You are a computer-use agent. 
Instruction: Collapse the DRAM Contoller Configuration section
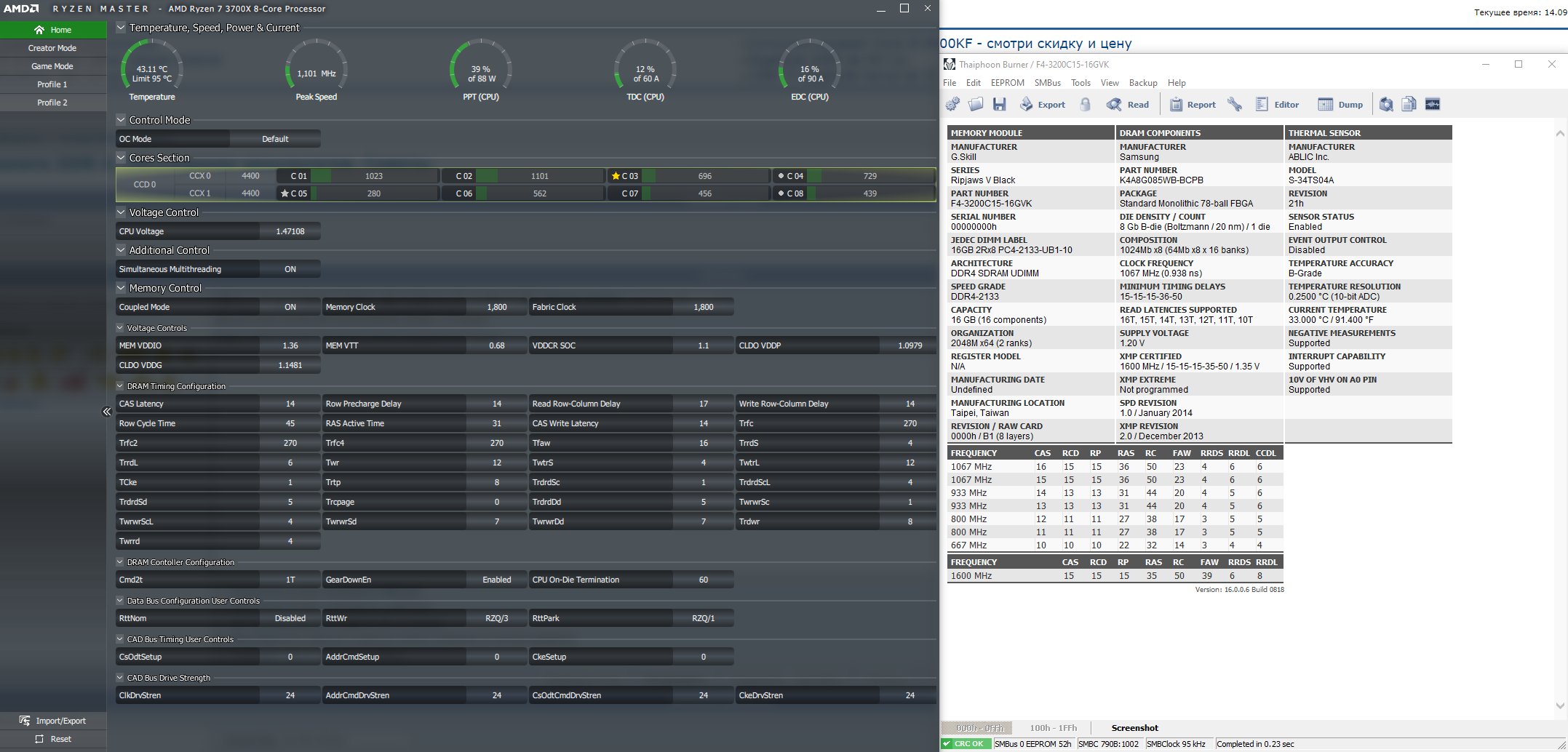coord(120,562)
